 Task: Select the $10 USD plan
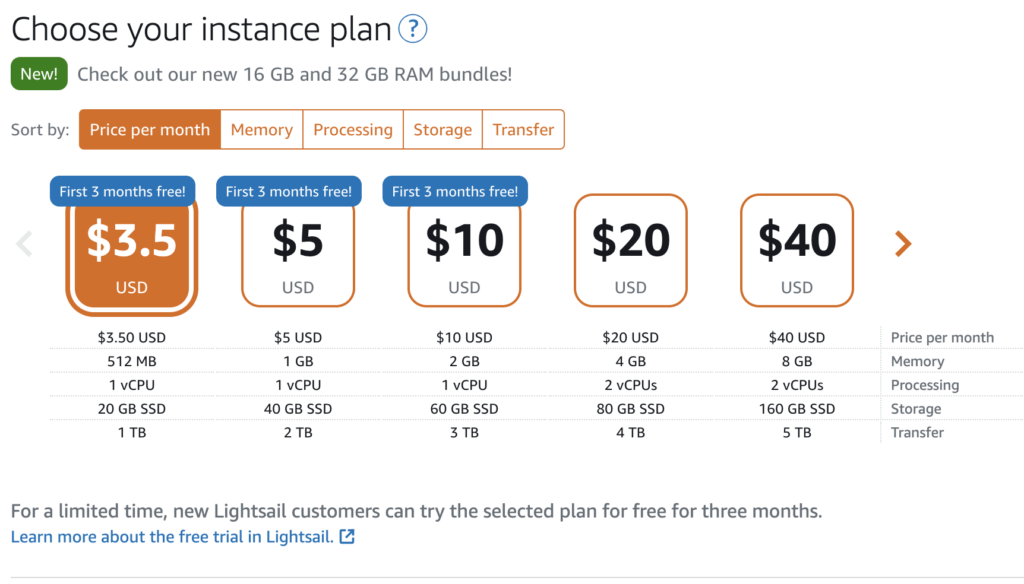464,255
